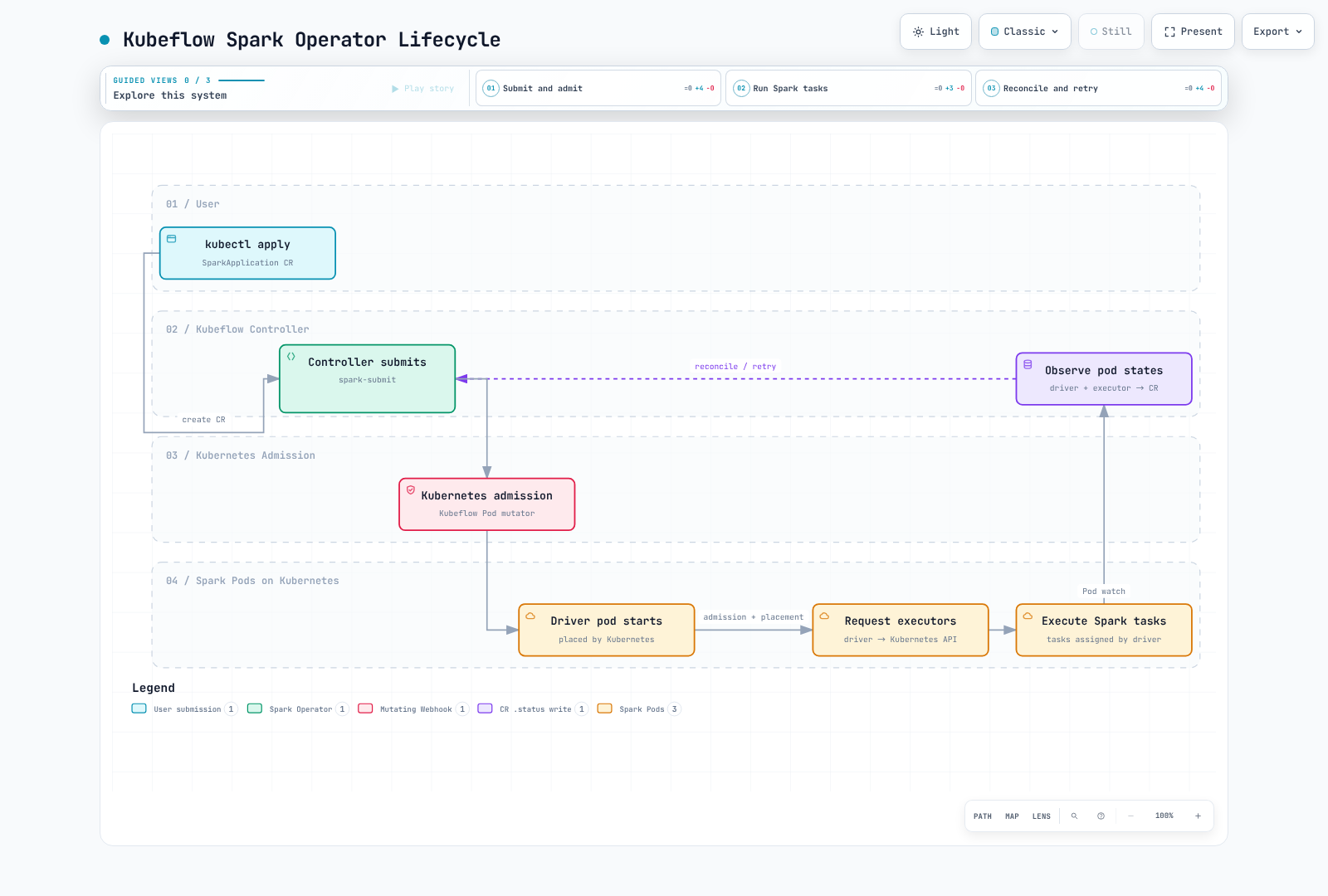The height and width of the screenshot is (896, 1328).
Task: Switch to PATH mode
Action: click(983, 816)
